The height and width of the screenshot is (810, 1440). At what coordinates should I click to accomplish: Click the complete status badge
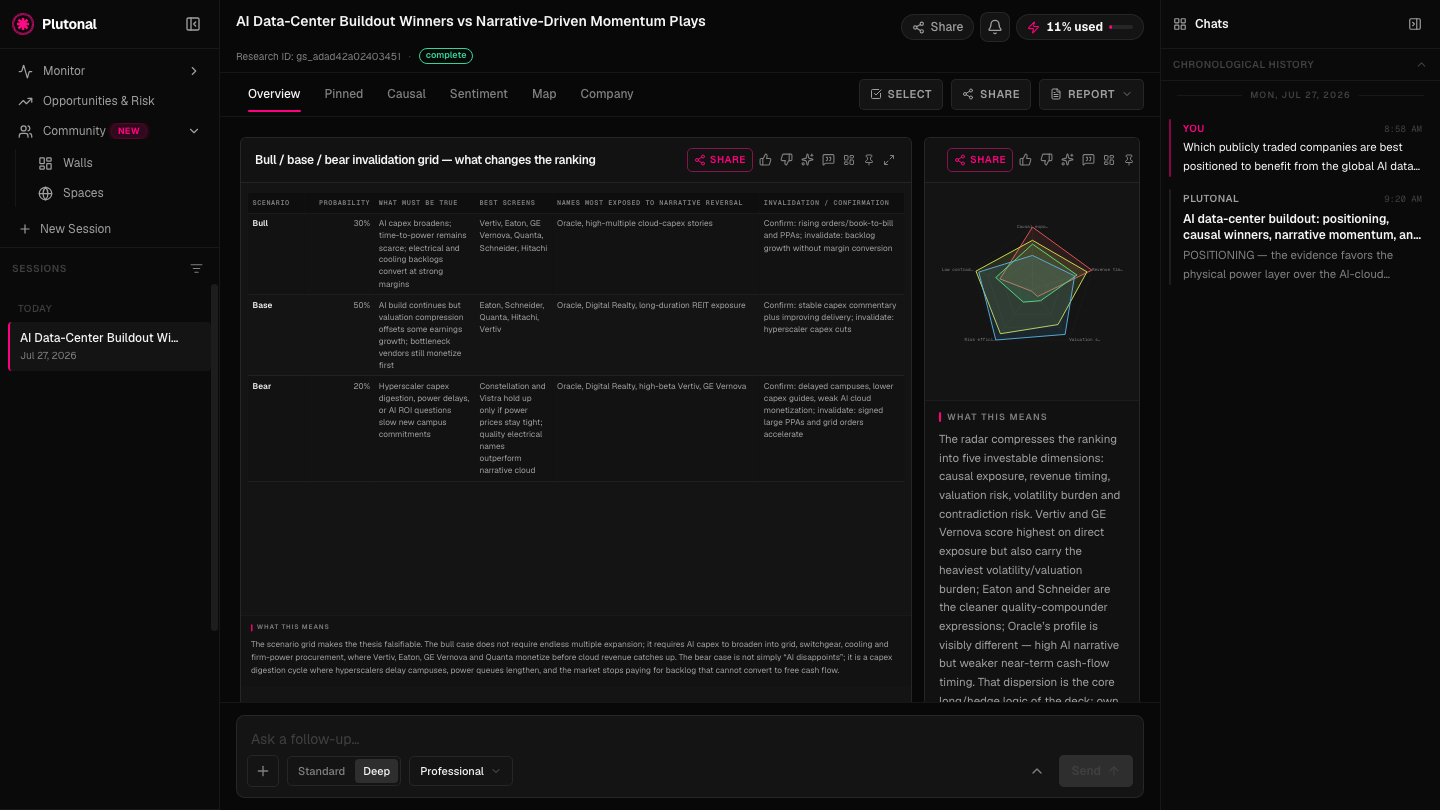point(446,56)
